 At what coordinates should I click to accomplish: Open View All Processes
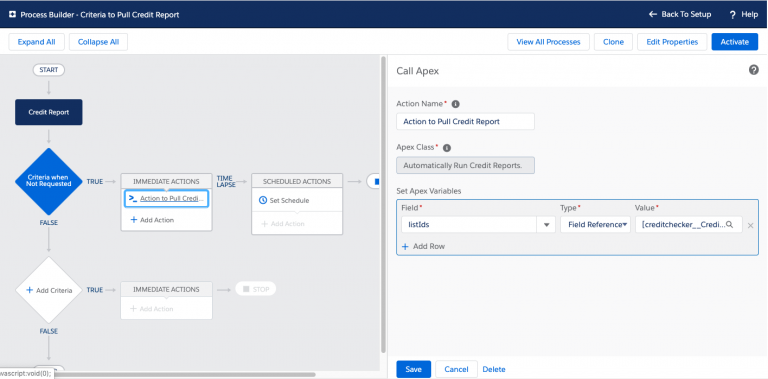click(x=548, y=42)
